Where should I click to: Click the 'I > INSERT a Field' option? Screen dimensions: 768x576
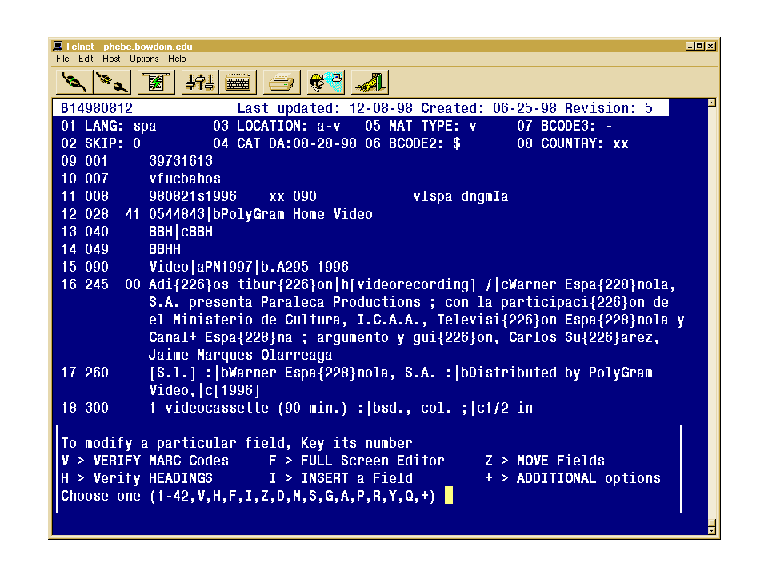point(341,479)
